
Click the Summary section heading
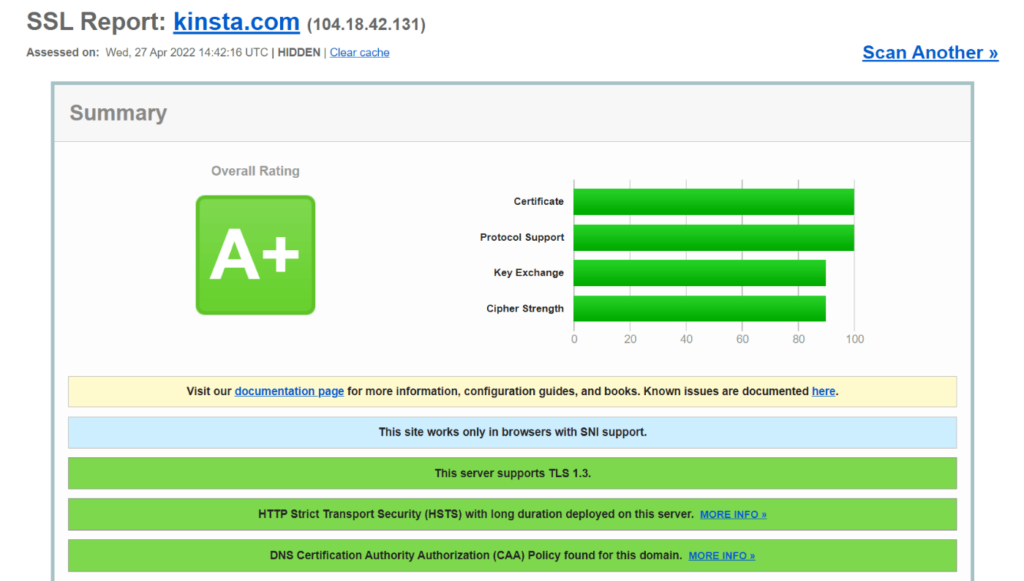[x=118, y=113]
